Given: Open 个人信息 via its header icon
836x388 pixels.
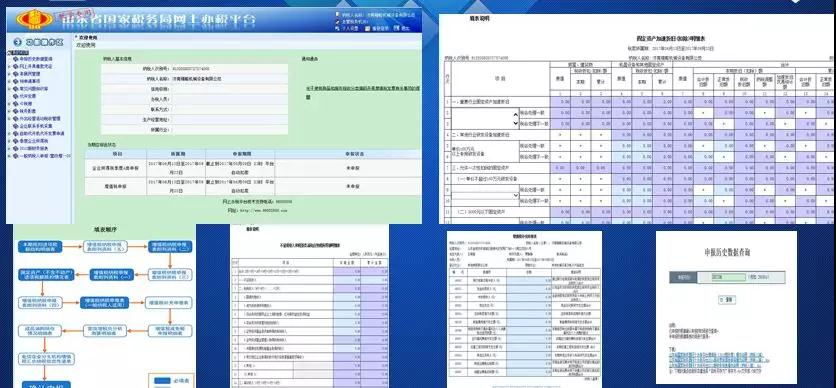Looking at the screenshot, I should tap(337, 28).
